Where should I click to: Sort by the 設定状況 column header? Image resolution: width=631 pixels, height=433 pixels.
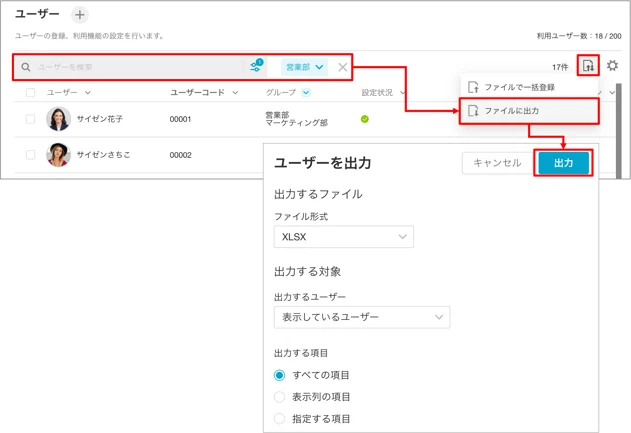(383, 93)
